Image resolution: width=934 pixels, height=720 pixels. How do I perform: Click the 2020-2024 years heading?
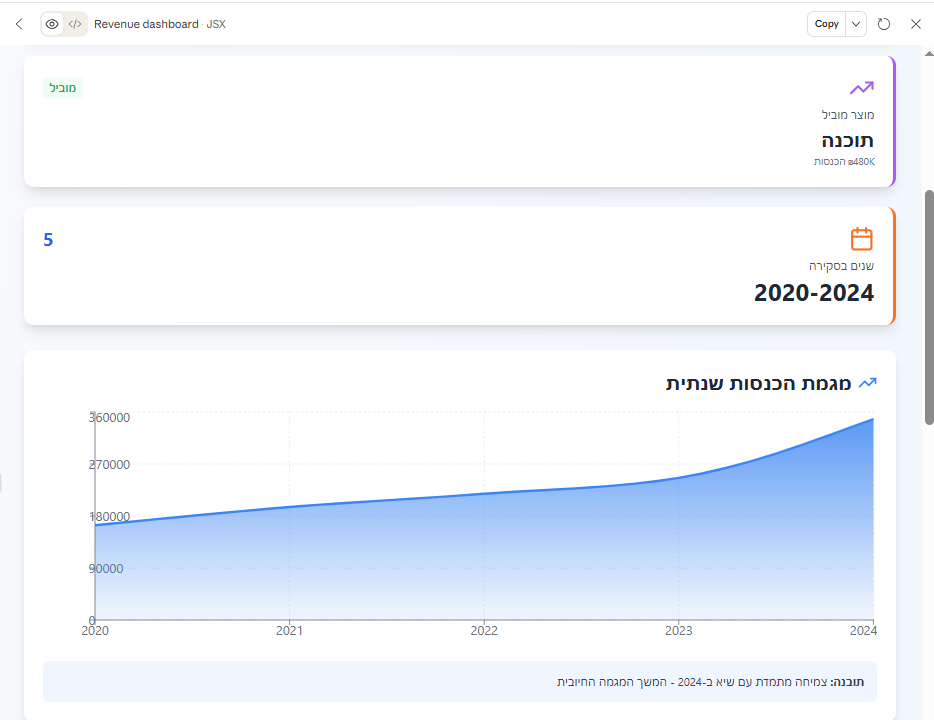(x=813, y=293)
